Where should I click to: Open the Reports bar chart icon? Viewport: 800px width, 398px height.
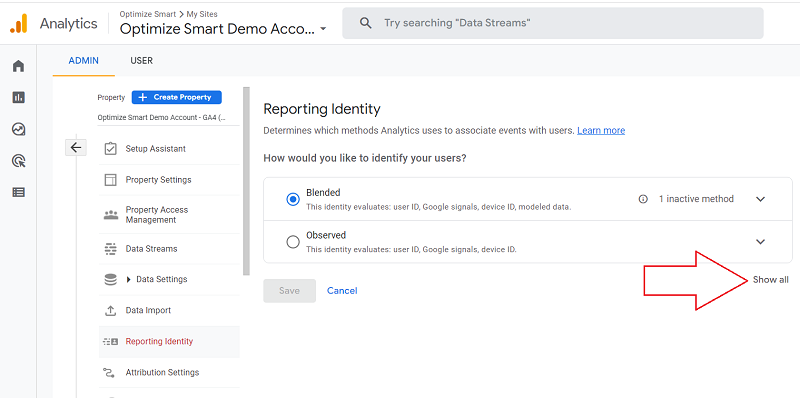18,97
